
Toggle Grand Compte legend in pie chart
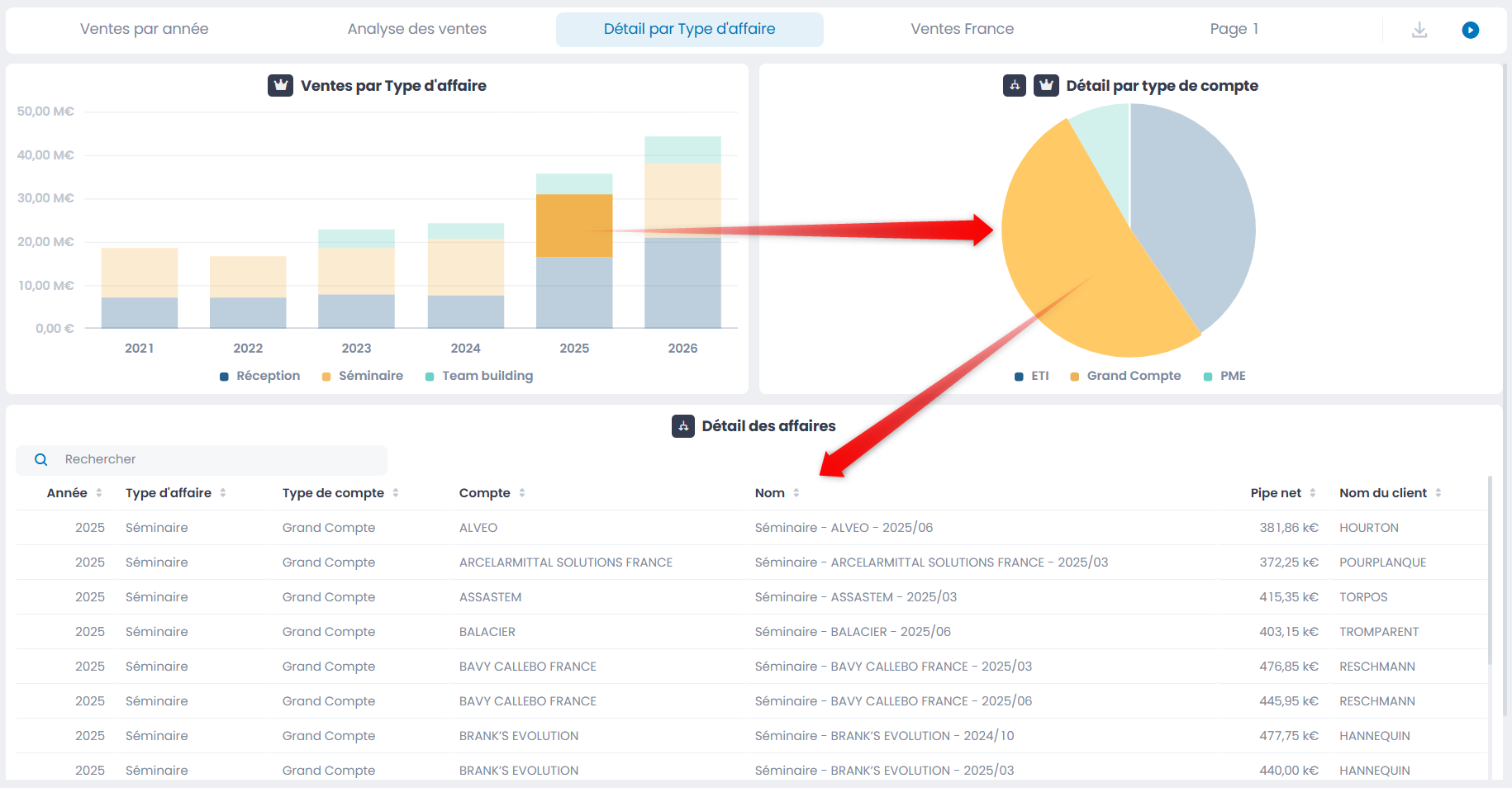tap(1125, 376)
